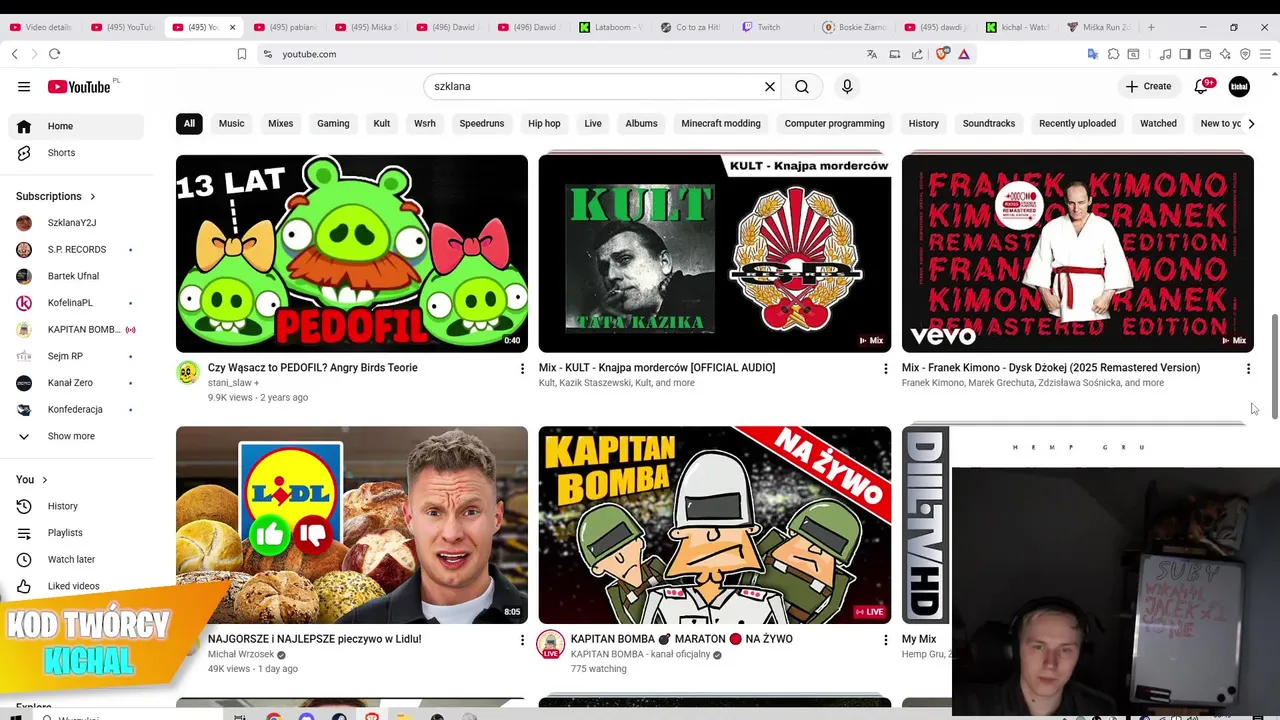Open options menu for Franek Kimono mix

[1248, 369]
